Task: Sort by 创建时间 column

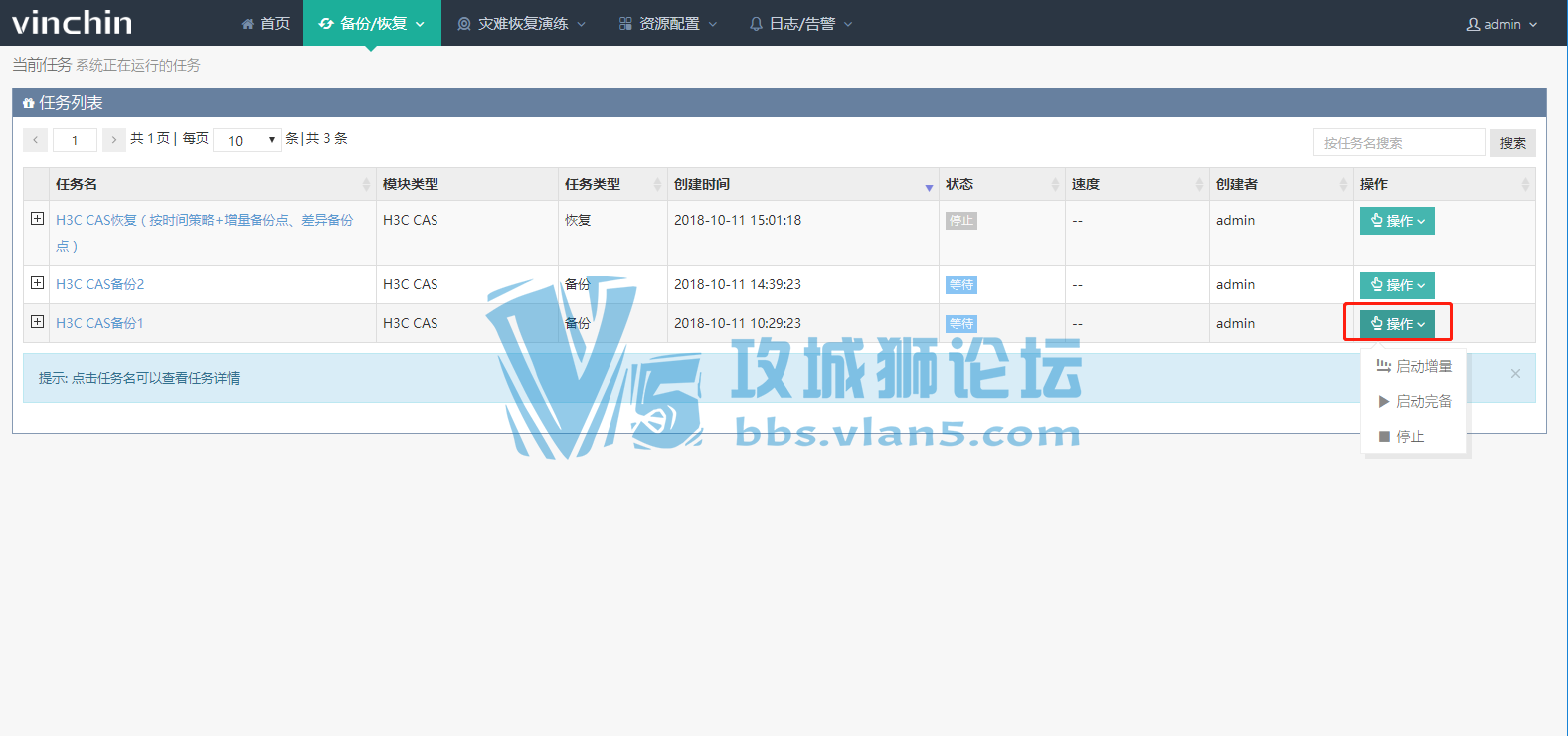Action: [x=803, y=184]
